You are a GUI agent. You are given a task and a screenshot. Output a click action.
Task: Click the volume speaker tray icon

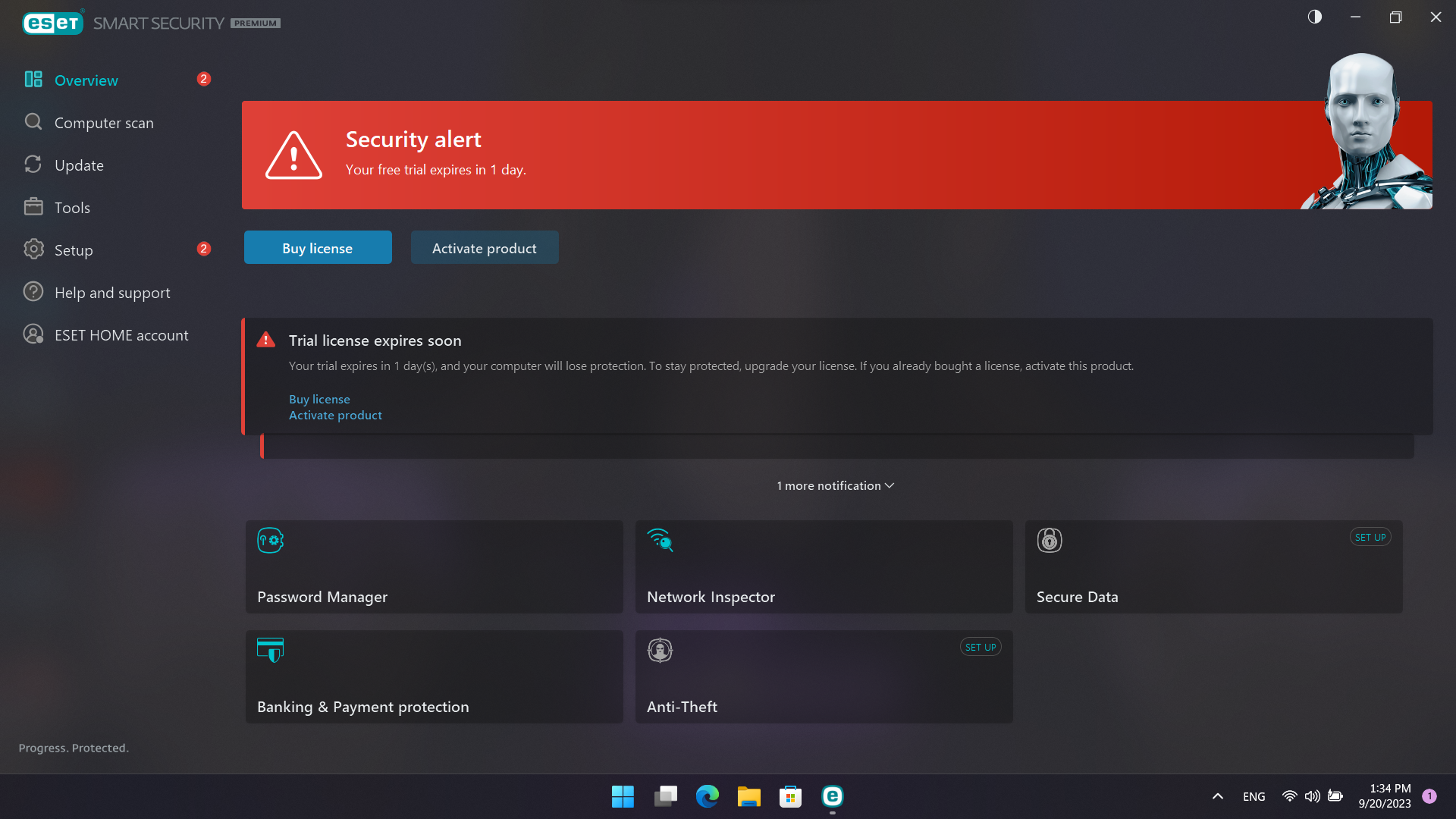(x=1312, y=796)
